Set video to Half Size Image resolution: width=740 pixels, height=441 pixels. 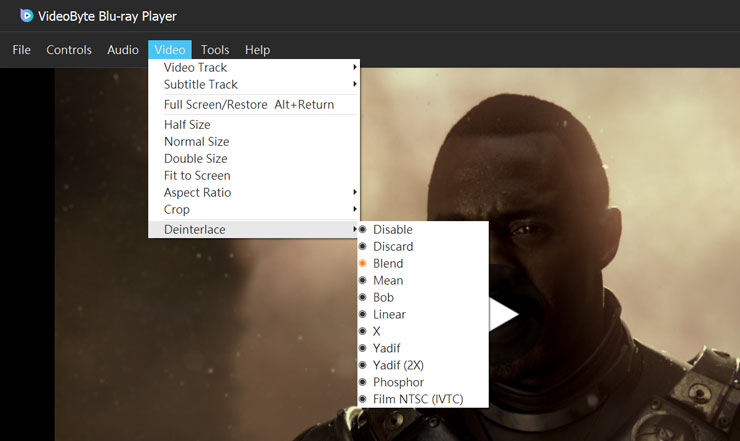click(187, 125)
